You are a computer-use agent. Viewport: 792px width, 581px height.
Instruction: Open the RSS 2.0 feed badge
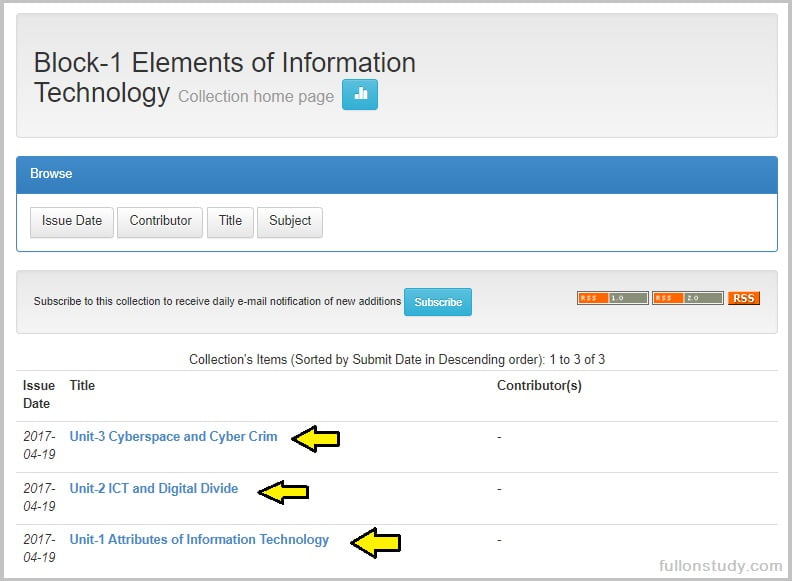tap(687, 298)
